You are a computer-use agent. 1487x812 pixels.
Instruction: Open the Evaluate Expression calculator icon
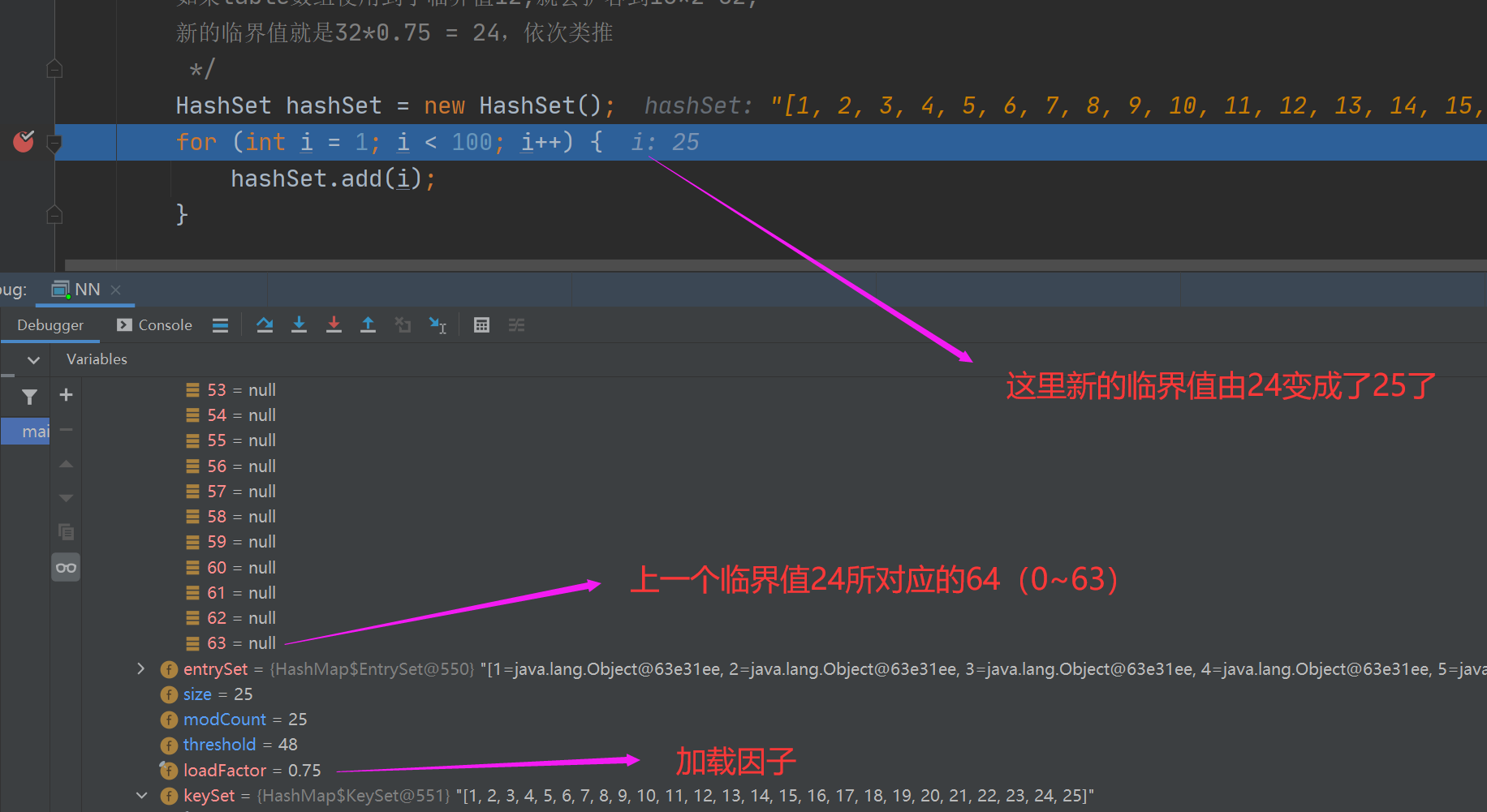pyautogui.click(x=481, y=324)
